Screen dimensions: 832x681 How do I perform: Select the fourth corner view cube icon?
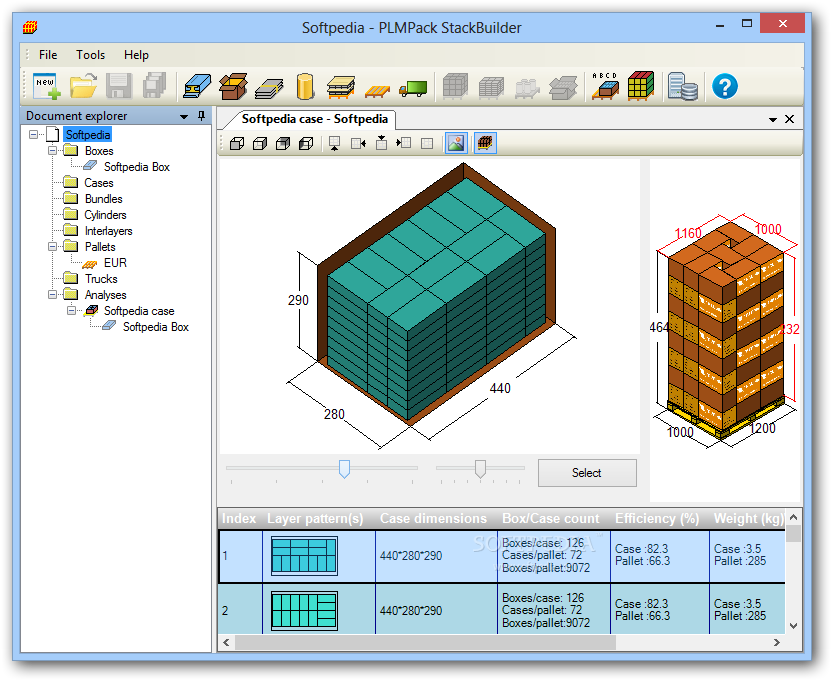pos(306,143)
